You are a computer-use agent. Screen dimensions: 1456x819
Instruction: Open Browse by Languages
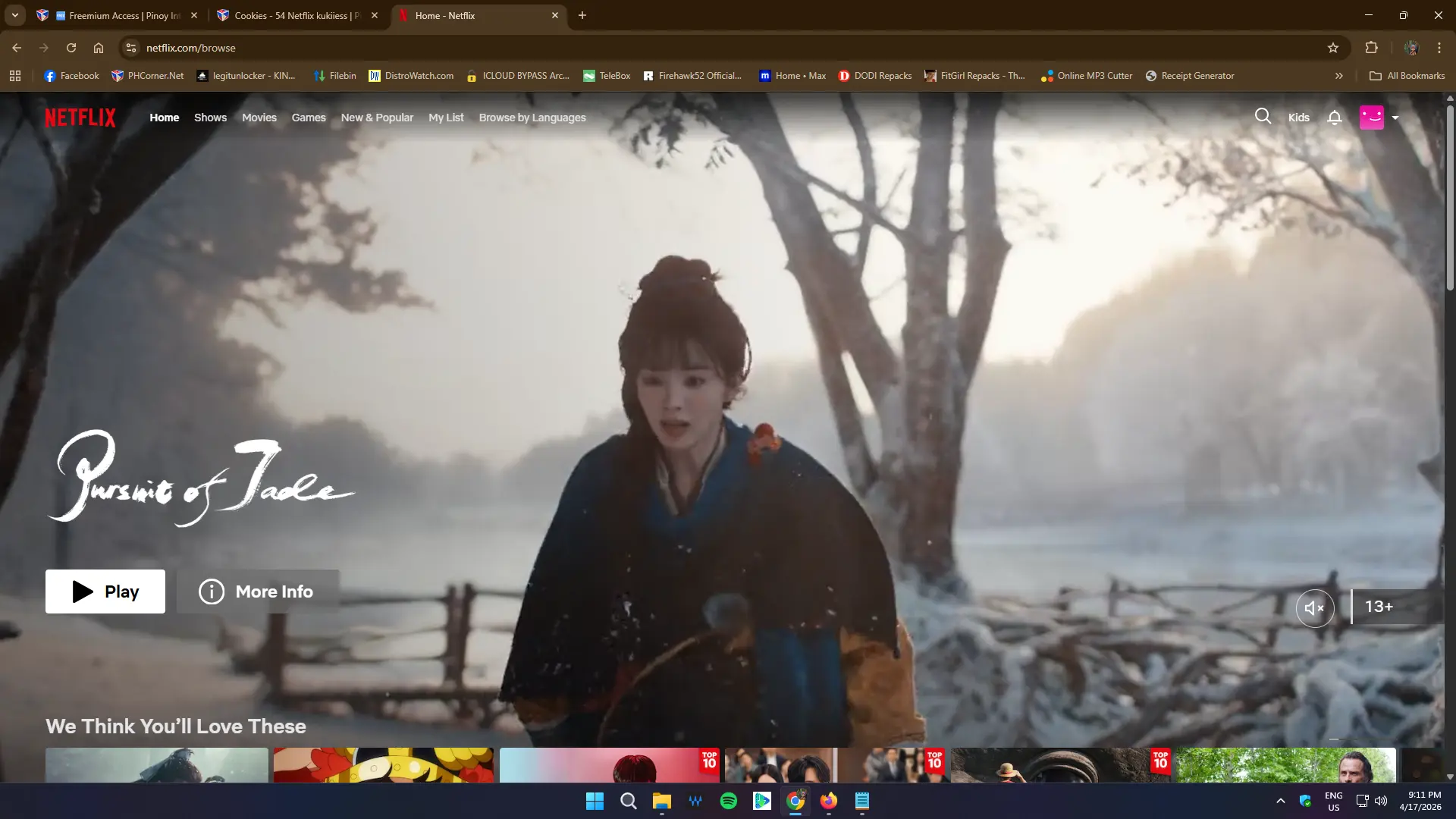coord(532,118)
